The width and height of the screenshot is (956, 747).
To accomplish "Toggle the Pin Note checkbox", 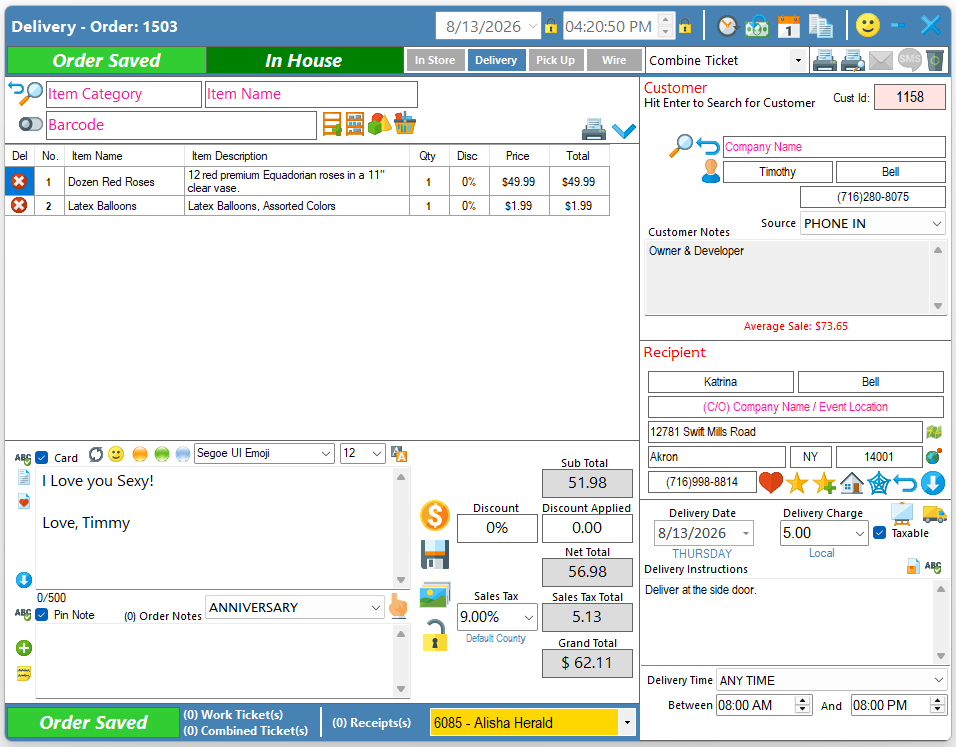I will (41, 615).
